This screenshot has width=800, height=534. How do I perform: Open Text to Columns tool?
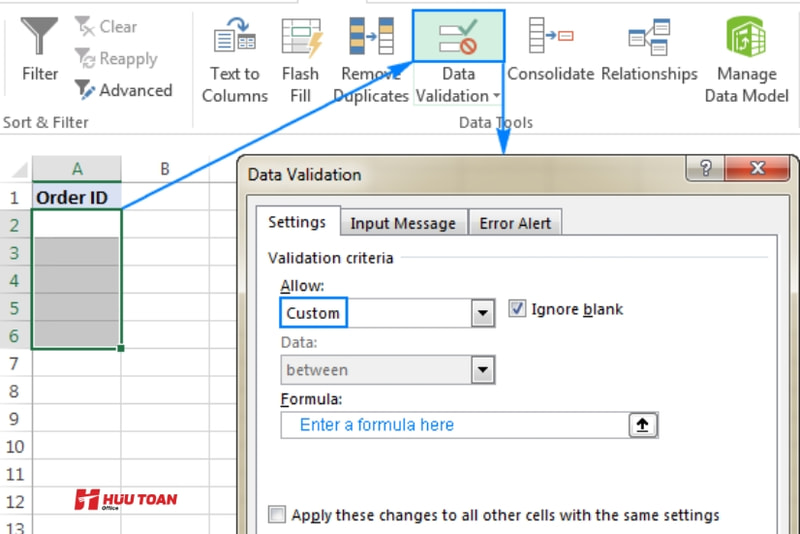tap(235, 60)
